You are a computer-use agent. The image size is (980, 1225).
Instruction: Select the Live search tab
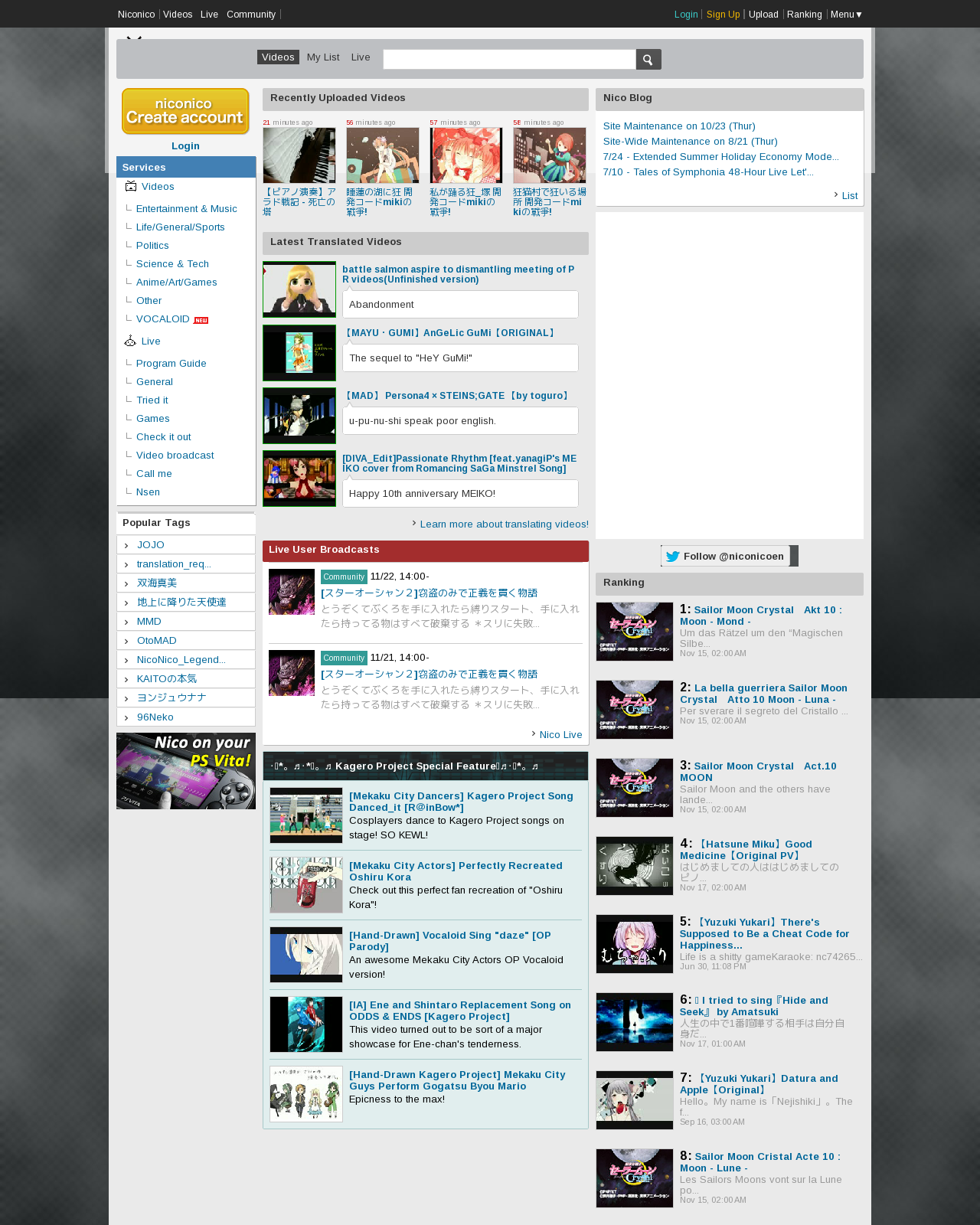pos(361,57)
